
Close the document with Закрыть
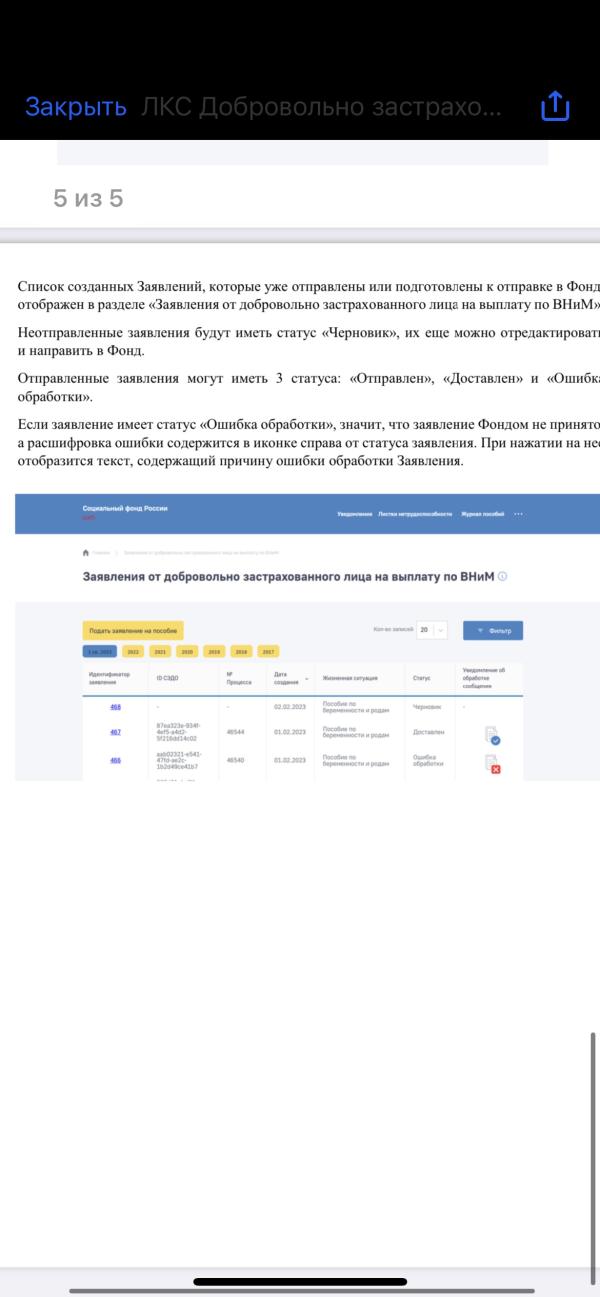click(76, 107)
